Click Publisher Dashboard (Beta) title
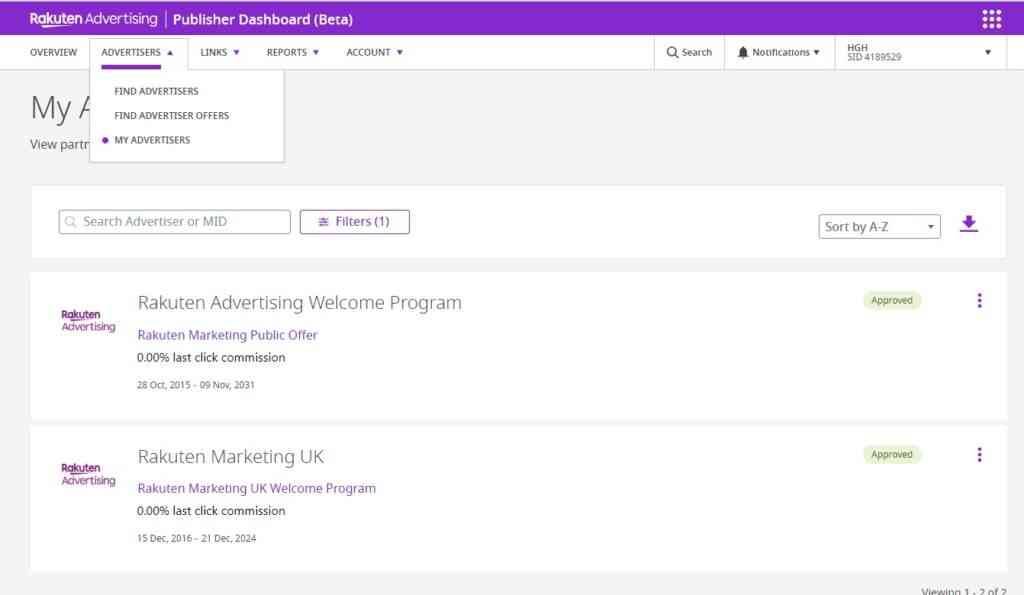Screen dimensions: 1024x595 point(263,20)
